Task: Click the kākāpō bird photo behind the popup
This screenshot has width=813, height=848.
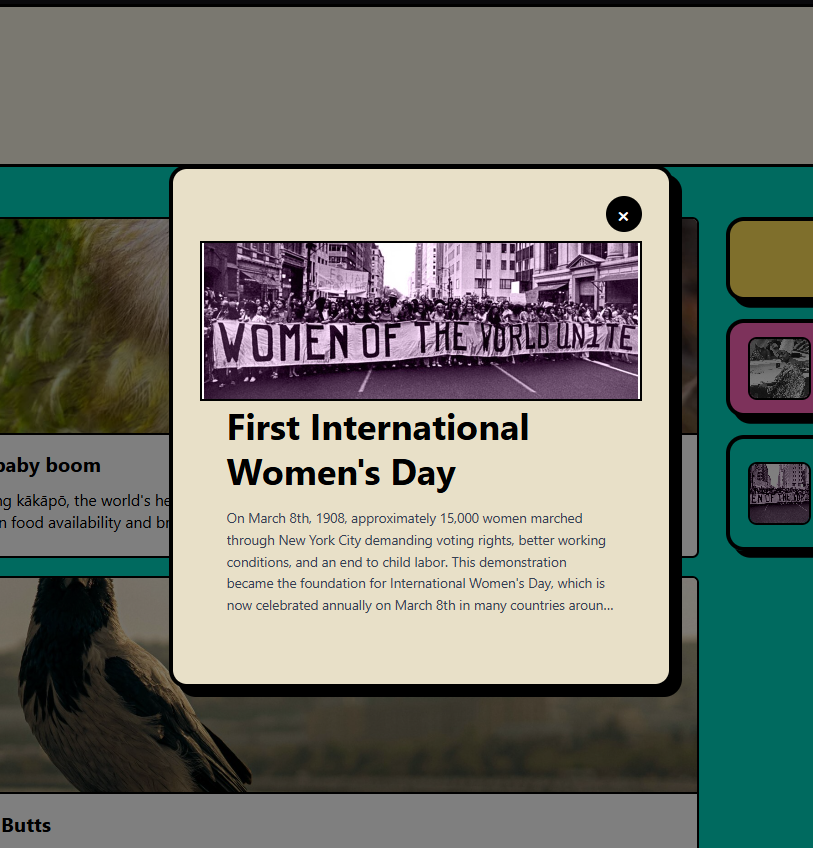Action: 85,326
